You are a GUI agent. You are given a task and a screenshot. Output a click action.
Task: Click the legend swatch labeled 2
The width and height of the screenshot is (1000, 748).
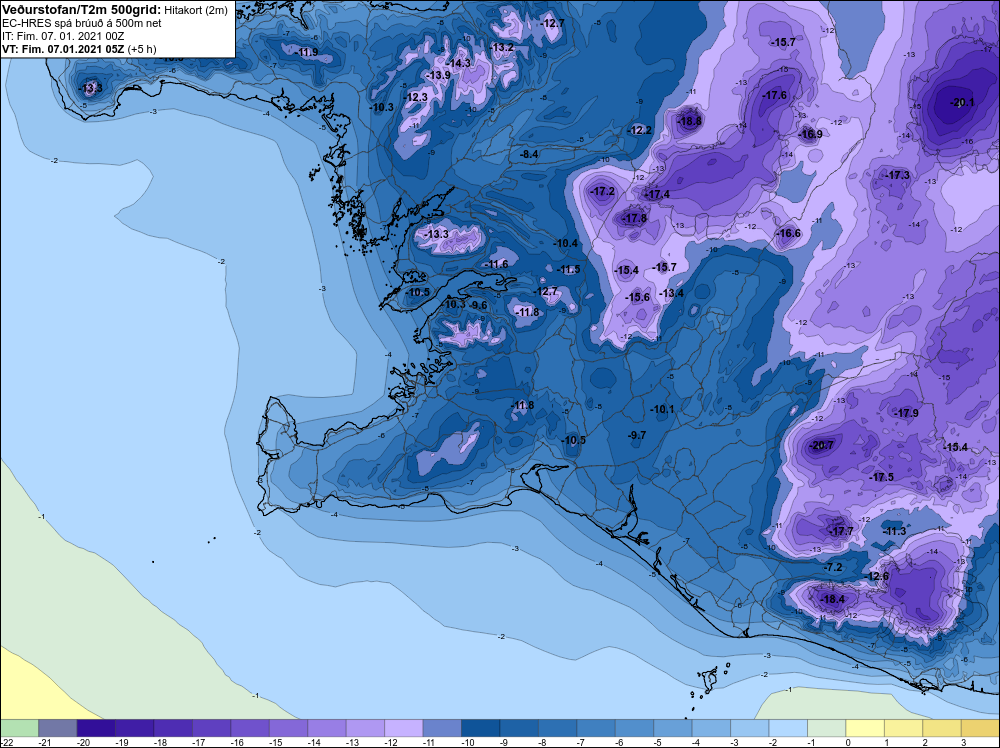(x=942, y=728)
